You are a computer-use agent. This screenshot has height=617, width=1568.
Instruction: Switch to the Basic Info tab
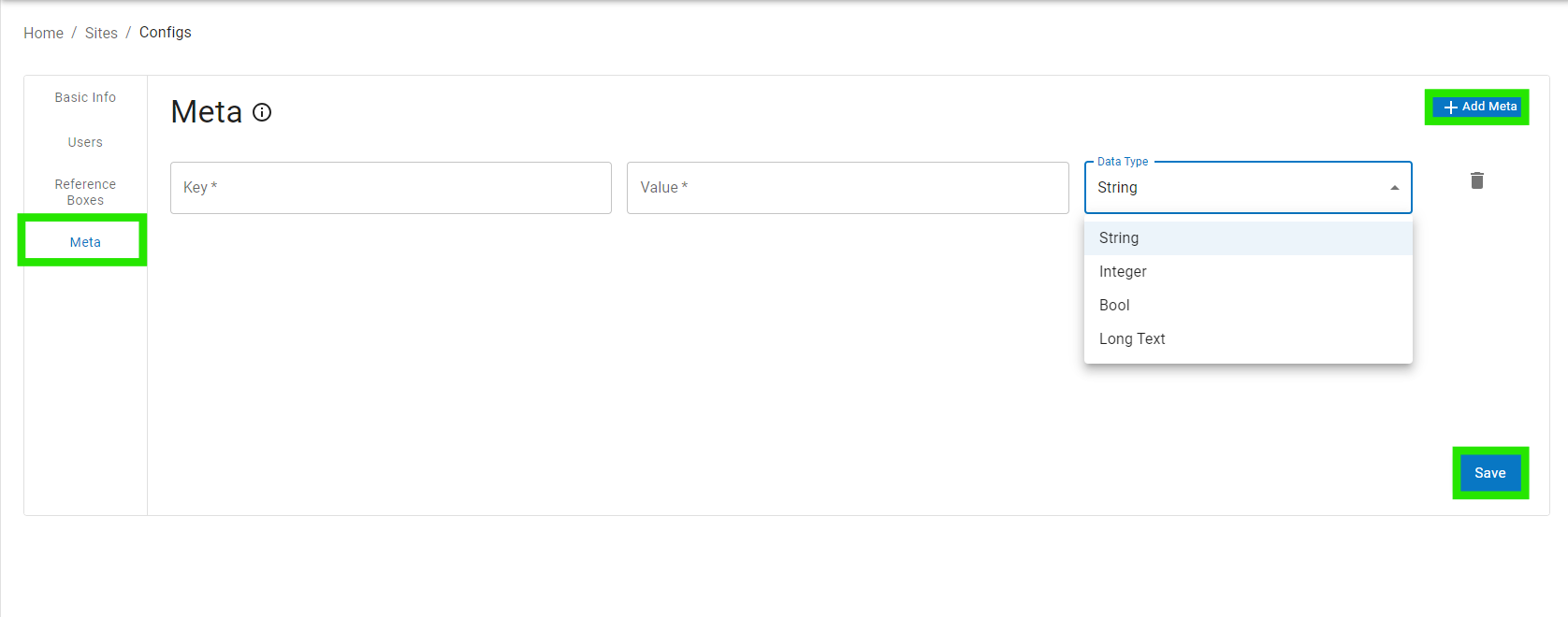pos(85,97)
